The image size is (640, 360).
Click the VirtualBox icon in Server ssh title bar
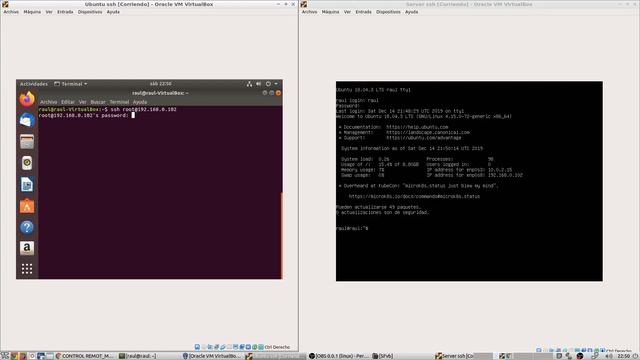(304, 4)
